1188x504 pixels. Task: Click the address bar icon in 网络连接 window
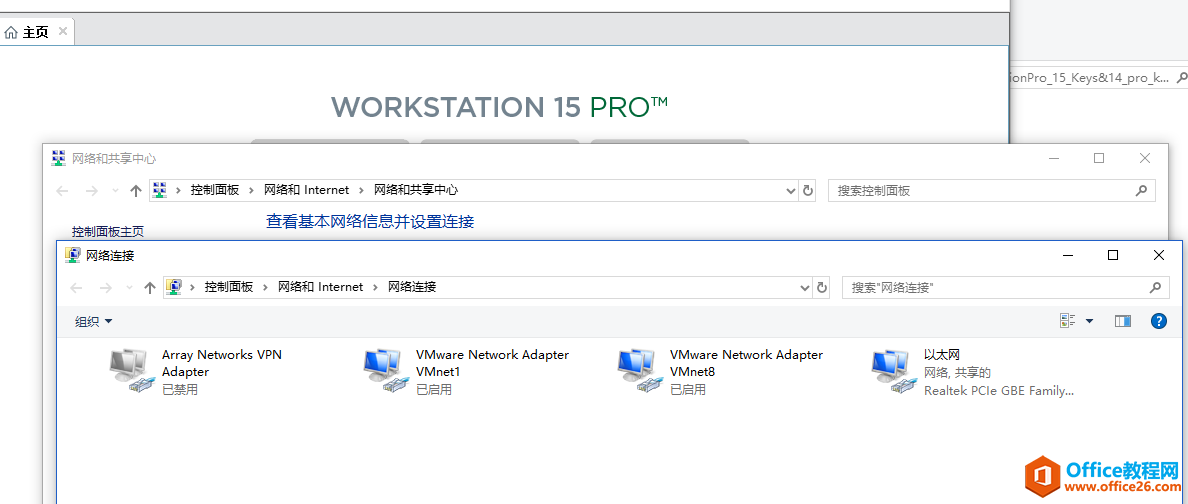point(174,287)
